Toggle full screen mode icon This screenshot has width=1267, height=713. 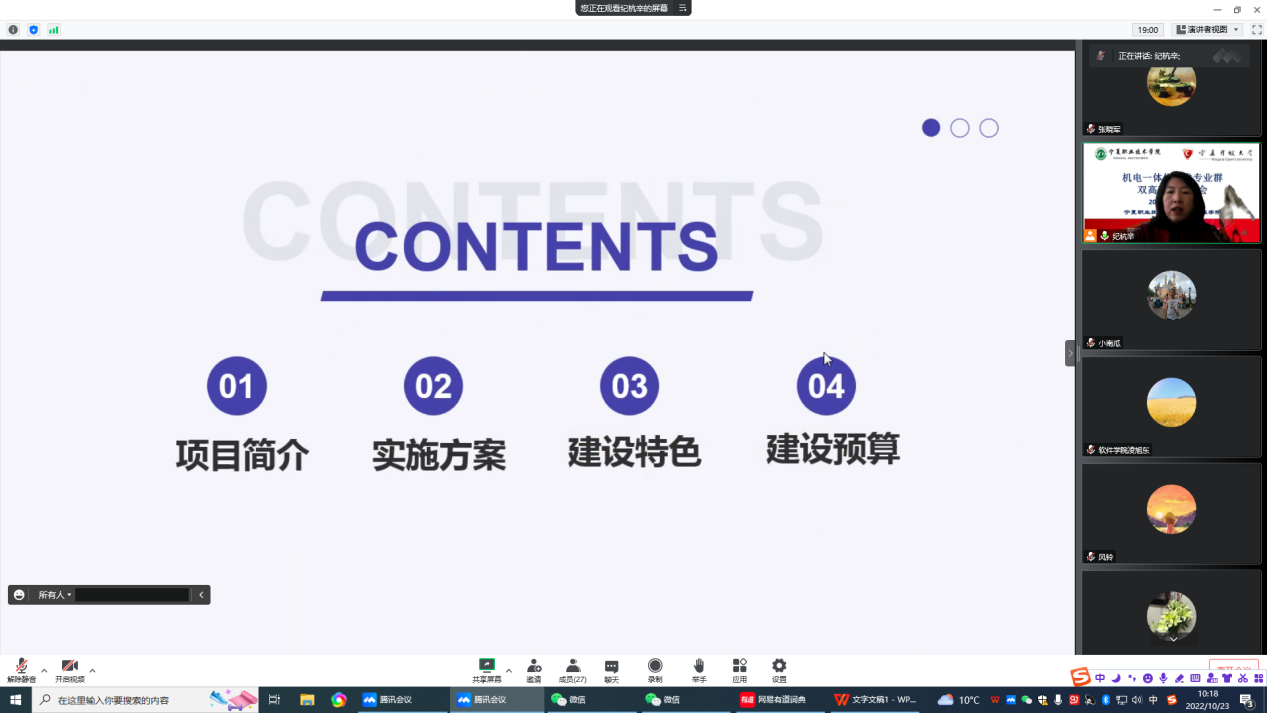pos(1257,30)
